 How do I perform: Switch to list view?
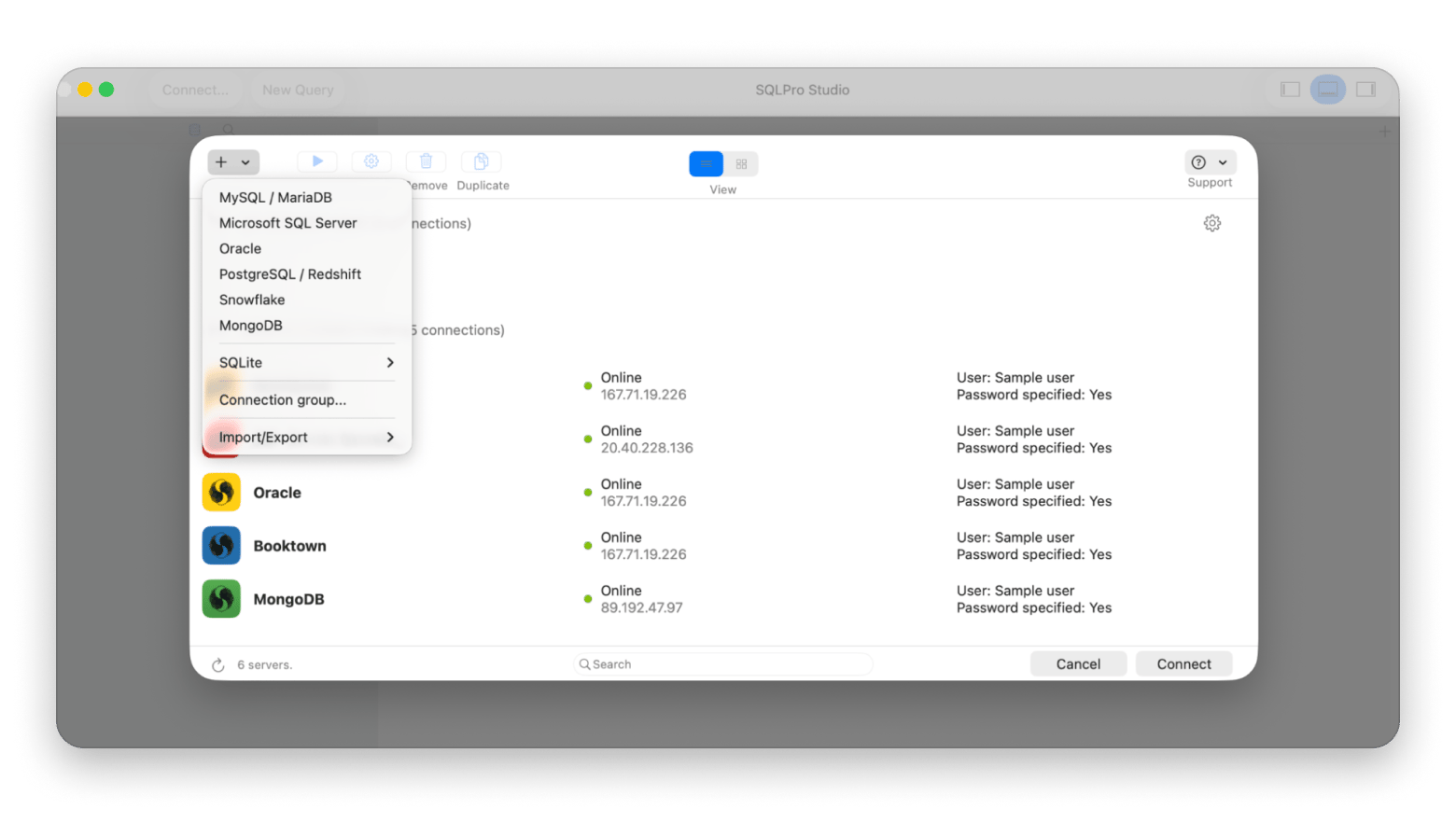(706, 164)
